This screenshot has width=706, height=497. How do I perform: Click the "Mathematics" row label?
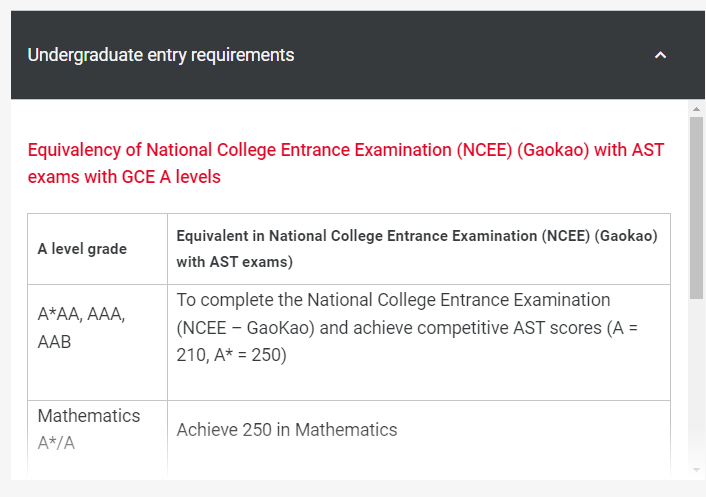(x=89, y=415)
